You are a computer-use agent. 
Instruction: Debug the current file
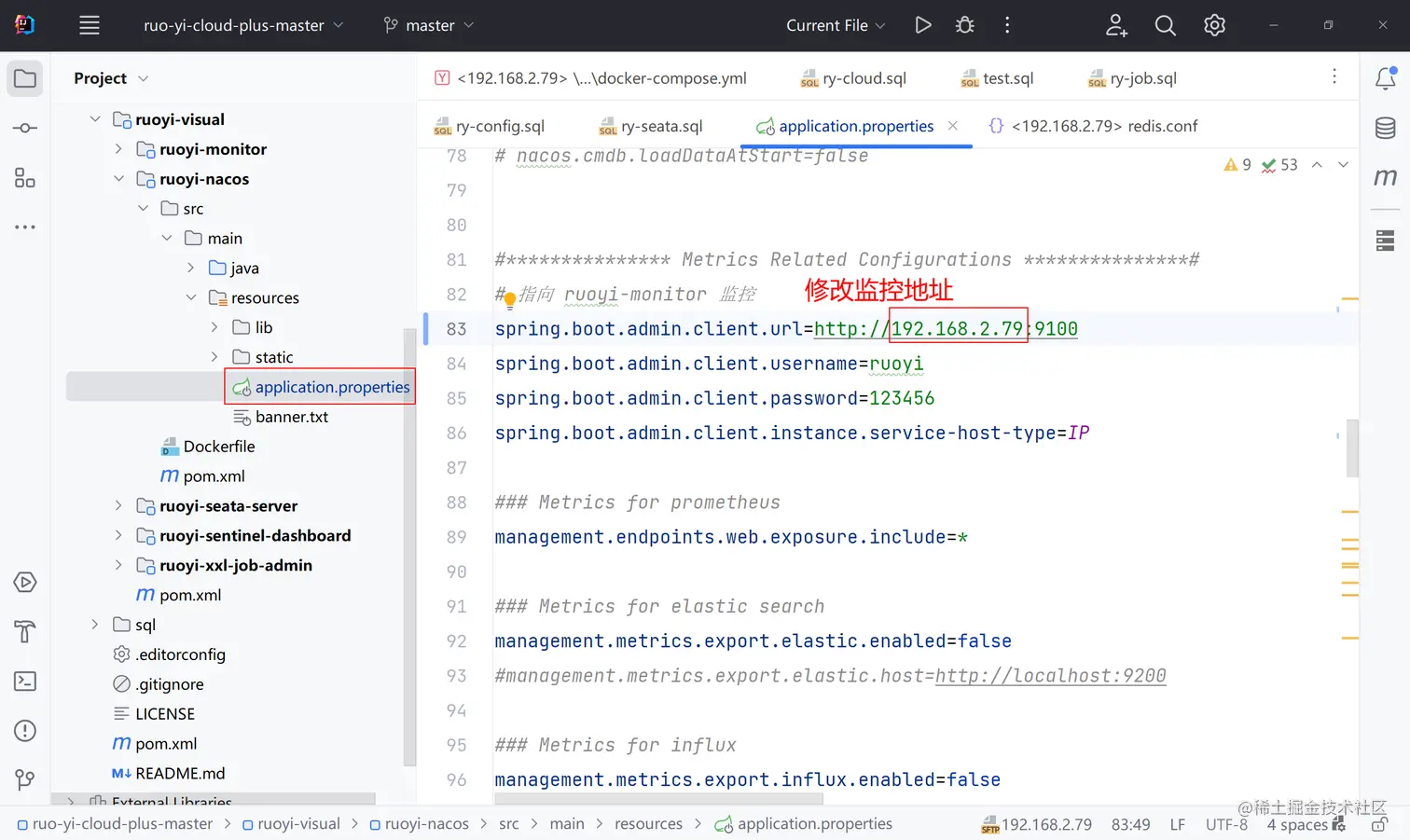coord(965,25)
